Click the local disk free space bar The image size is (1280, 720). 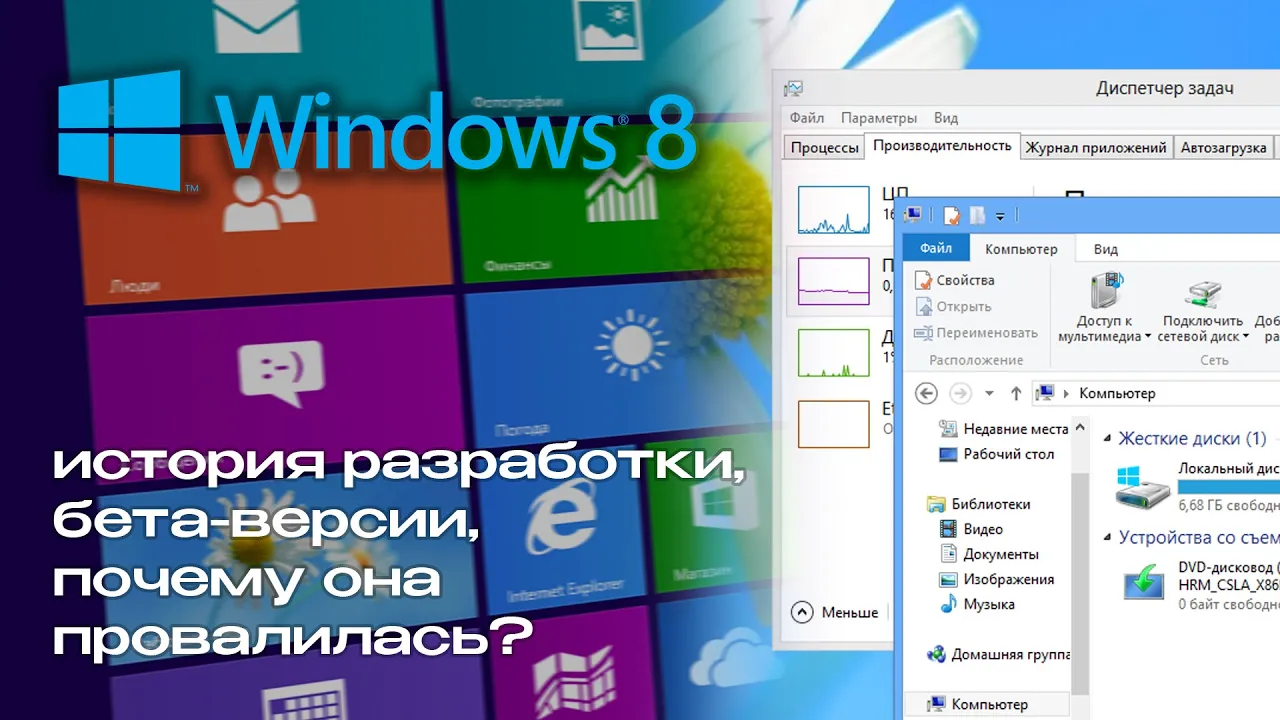(x=1229, y=486)
